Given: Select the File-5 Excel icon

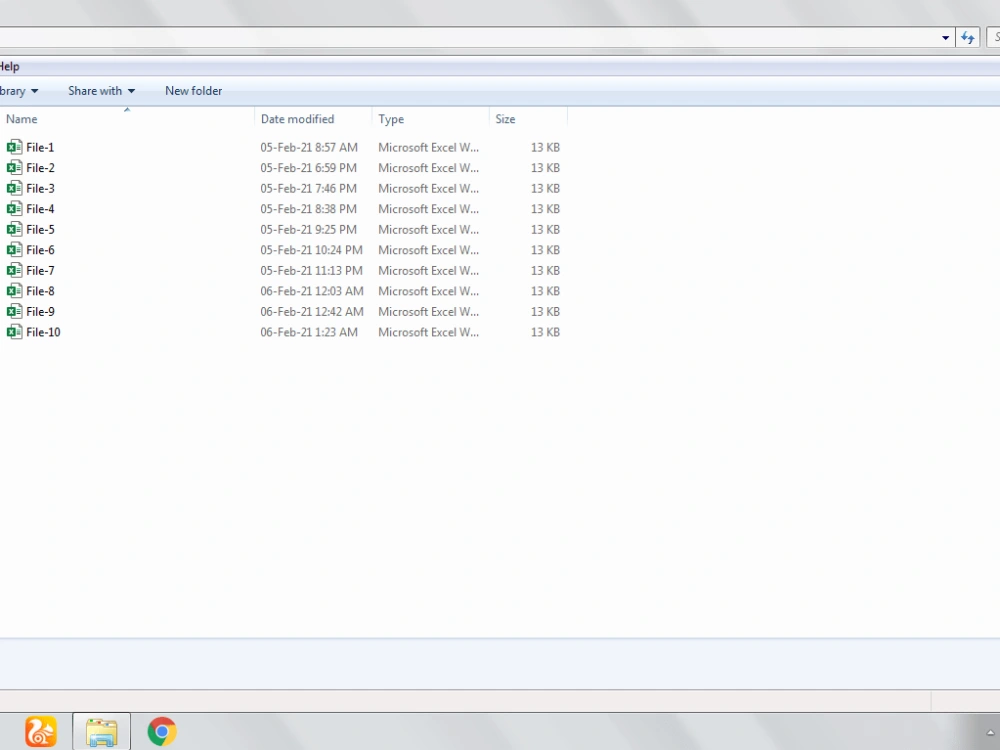Looking at the screenshot, I should [x=14, y=229].
